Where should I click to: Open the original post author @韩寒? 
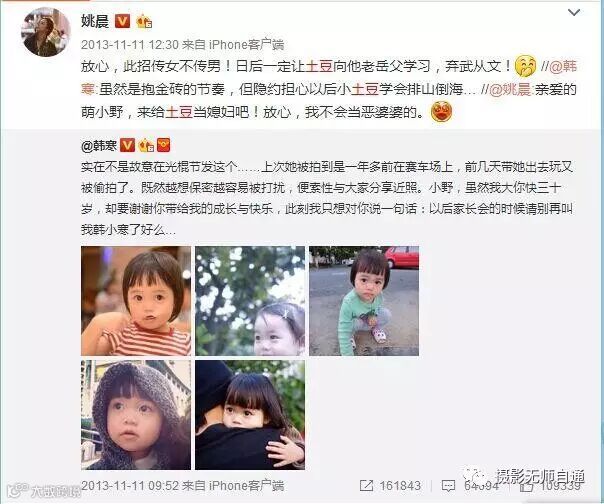tap(99, 146)
